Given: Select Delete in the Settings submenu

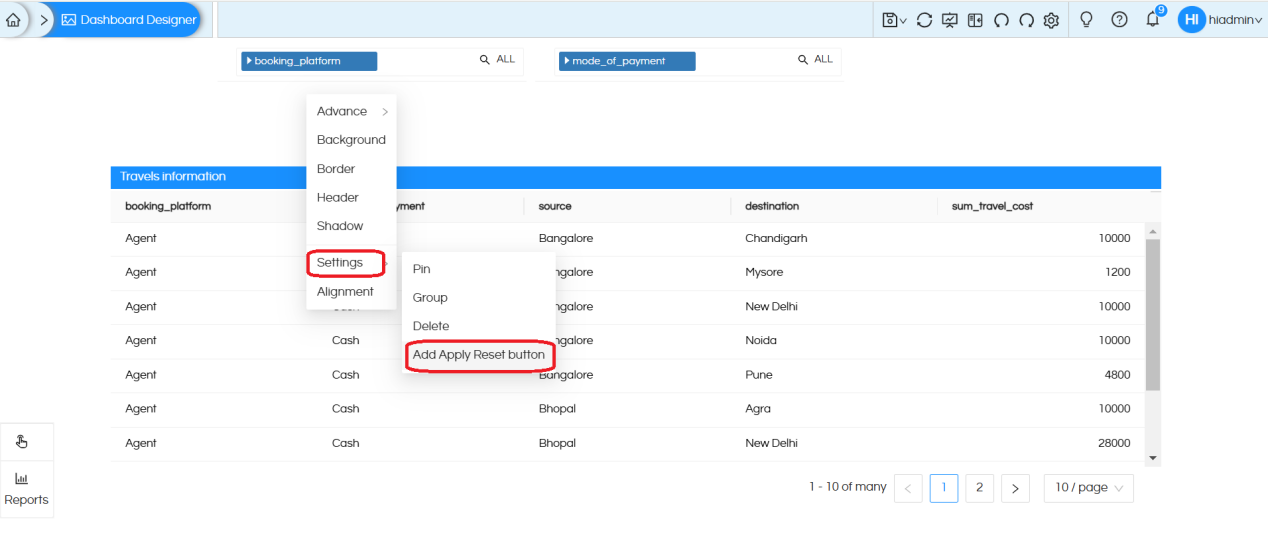Looking at the screenshot, I should coord(479,326).
